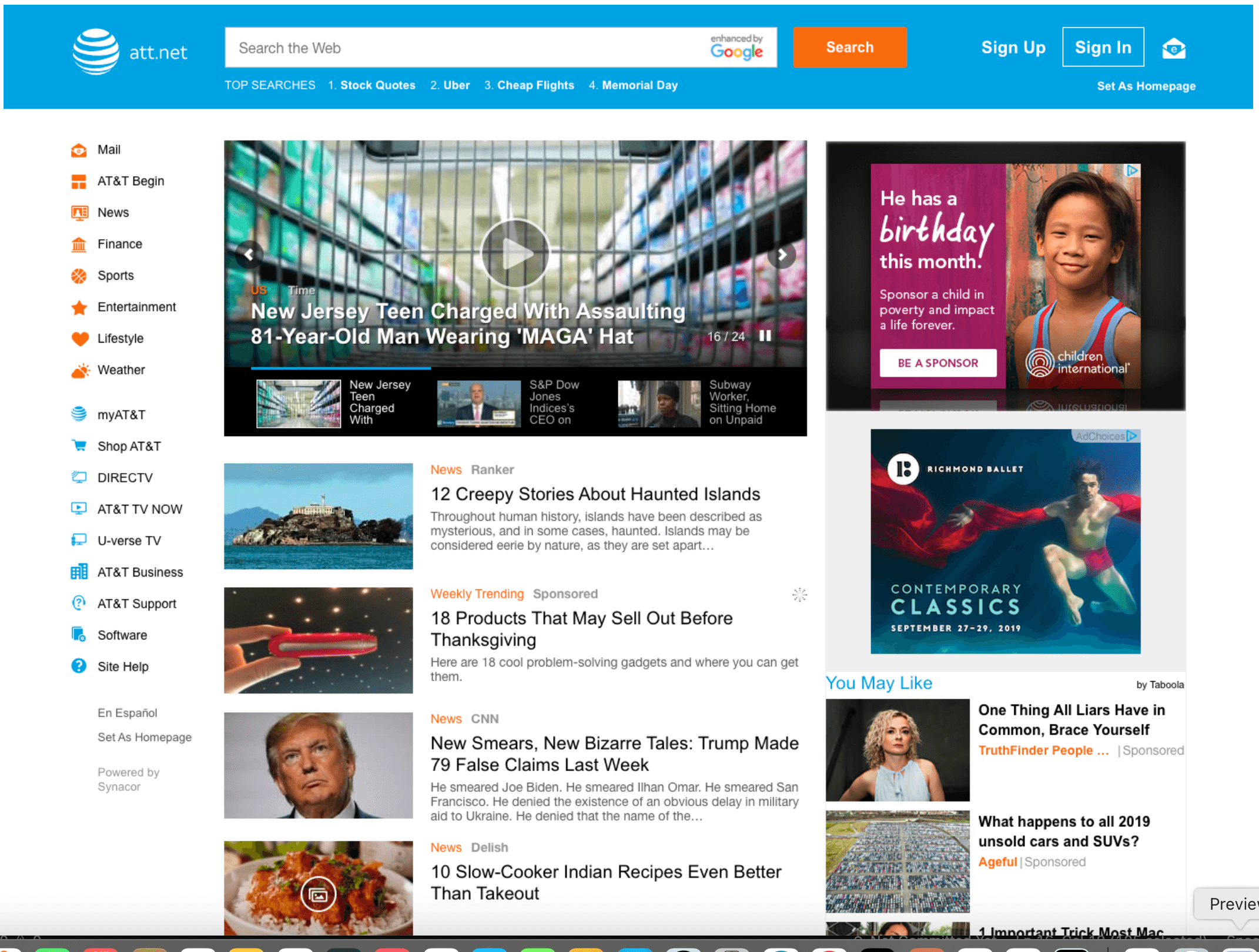Click the orange Search button
The image size is (1259, 952).
tap(849, 48)
